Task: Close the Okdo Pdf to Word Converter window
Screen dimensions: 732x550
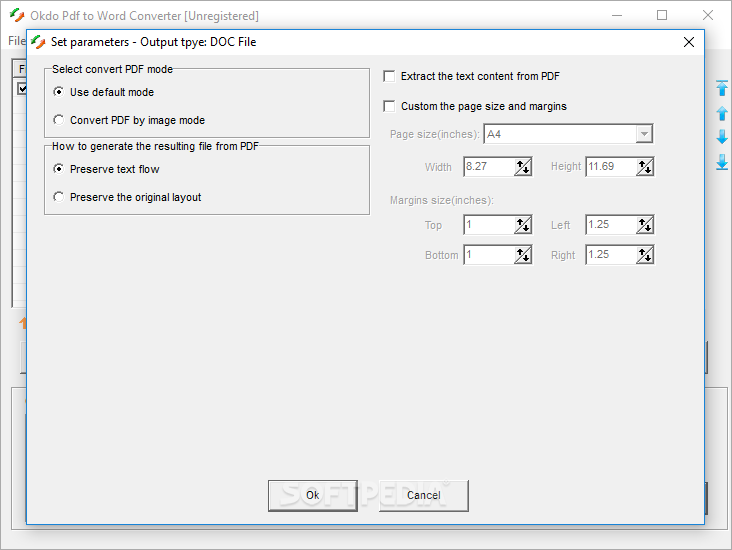Action: pyautogui.click(x=708, y=15)
